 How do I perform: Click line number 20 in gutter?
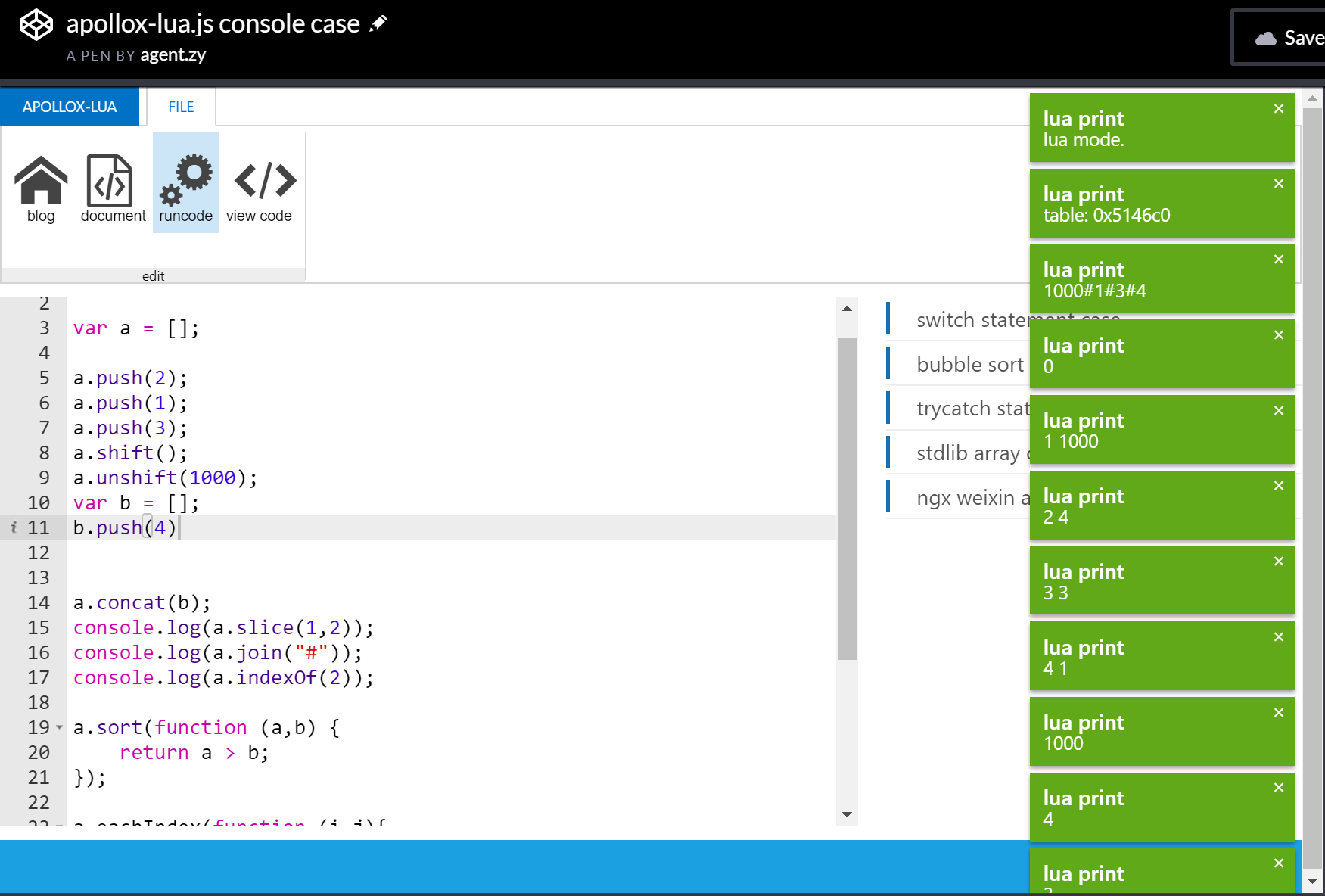tap(39, 752)
